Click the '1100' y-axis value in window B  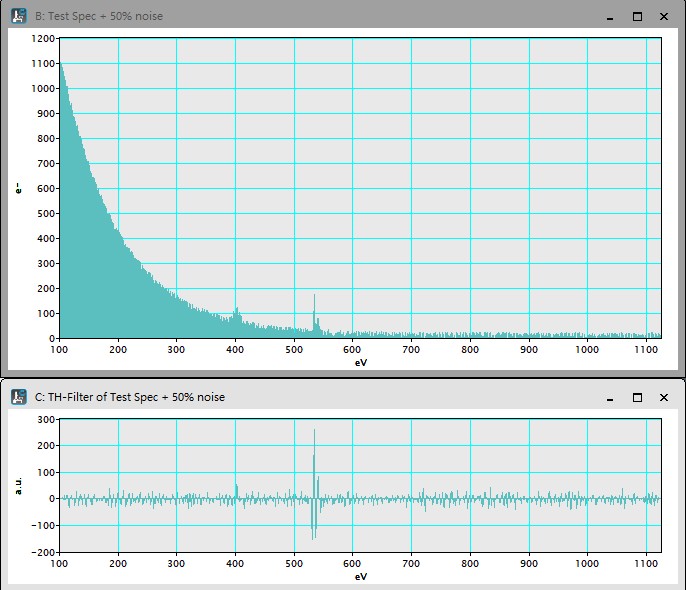pos(43,63)
